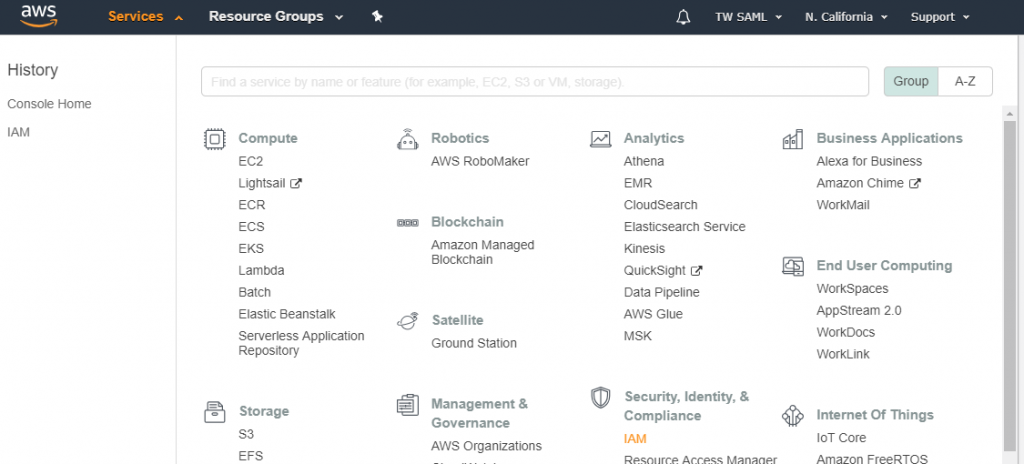
Task: Open WorkSpaces service
Action: (x=852, y=289)
